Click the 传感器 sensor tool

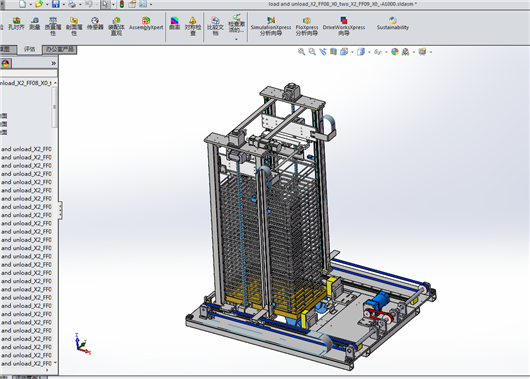coord(95,24)
